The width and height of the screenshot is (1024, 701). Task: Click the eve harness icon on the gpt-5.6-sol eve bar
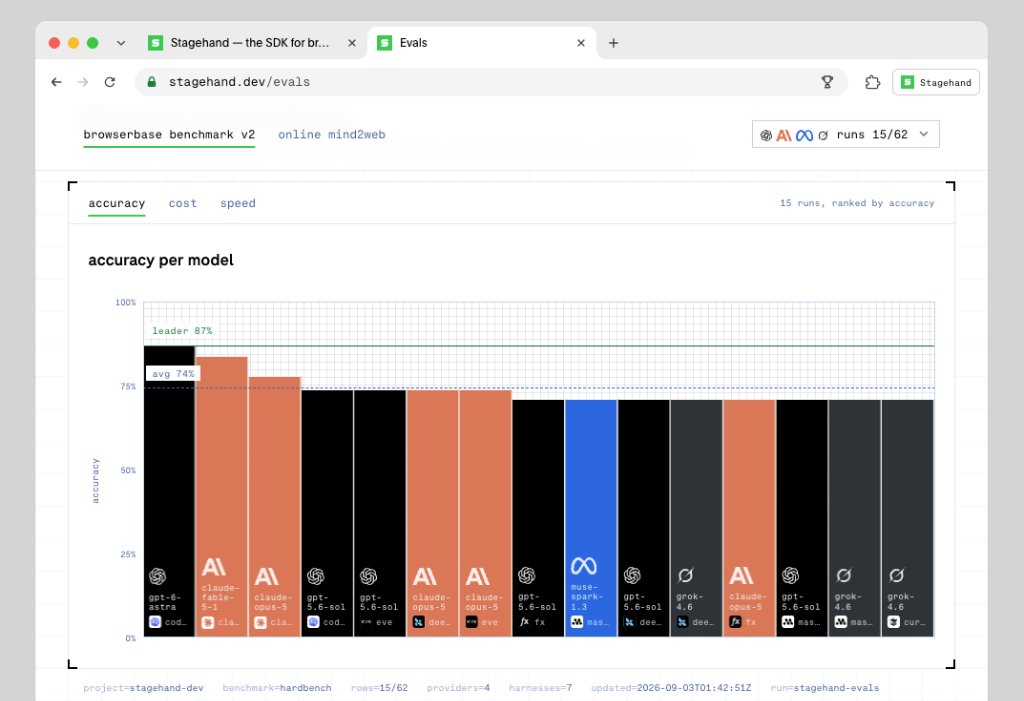pos(366,622)
